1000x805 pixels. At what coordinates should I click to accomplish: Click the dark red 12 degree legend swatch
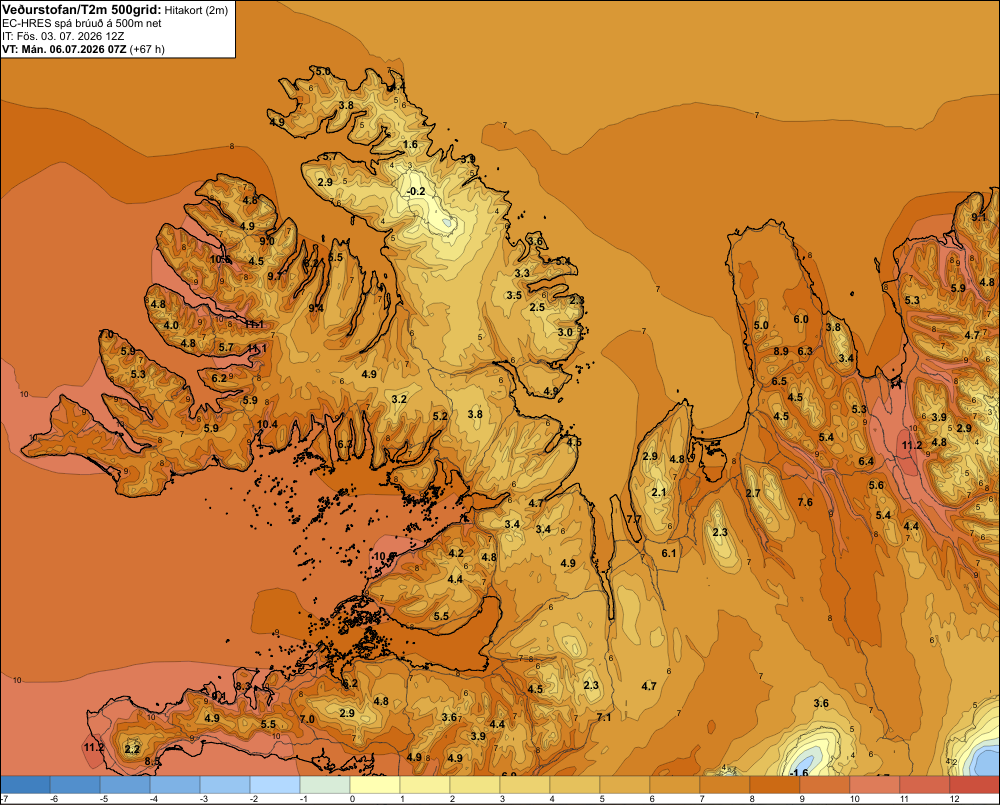[x=974, y=784]
